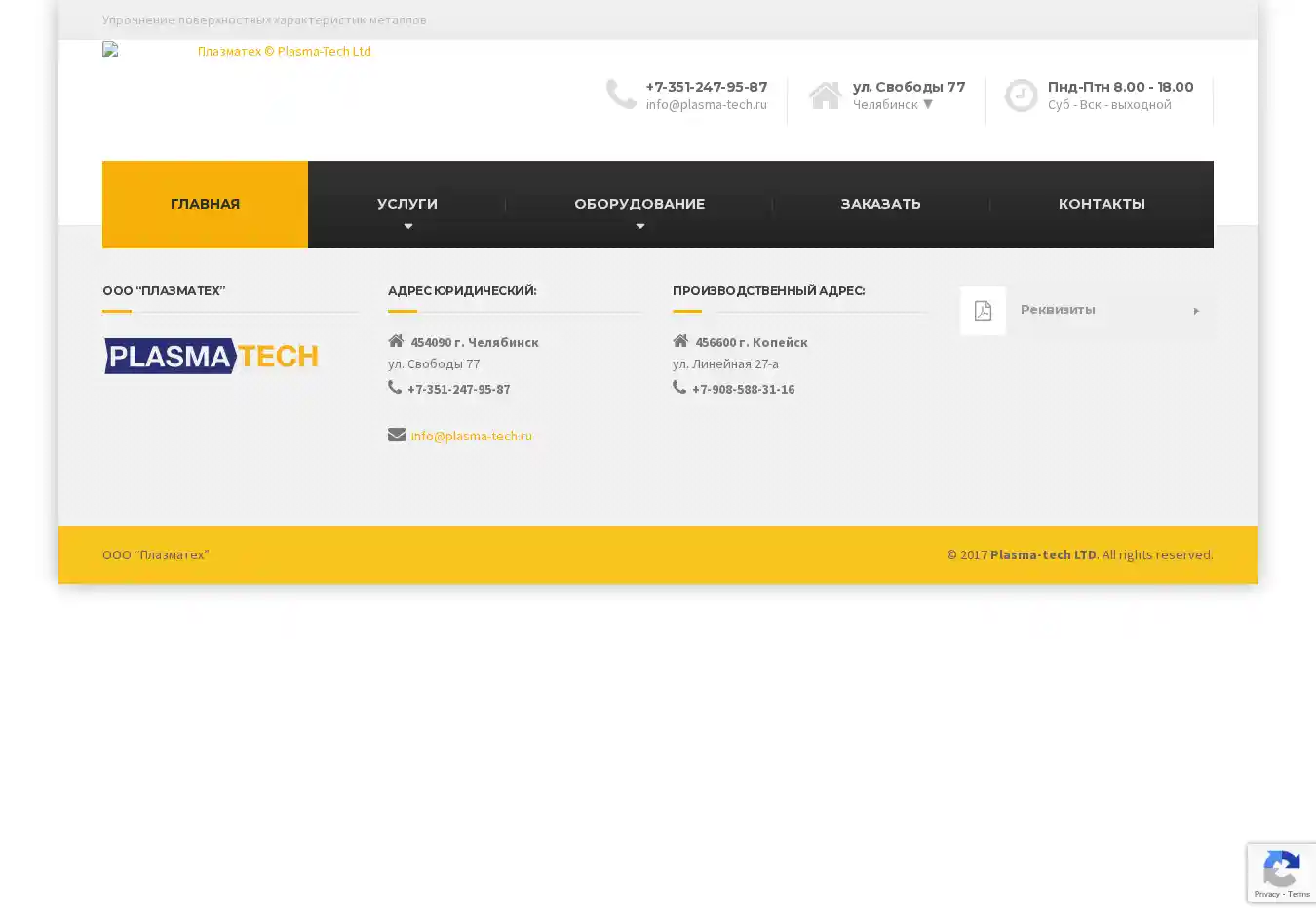Open the Заказать menu item
1316x916 pixels.
click(x=880, y=204)
